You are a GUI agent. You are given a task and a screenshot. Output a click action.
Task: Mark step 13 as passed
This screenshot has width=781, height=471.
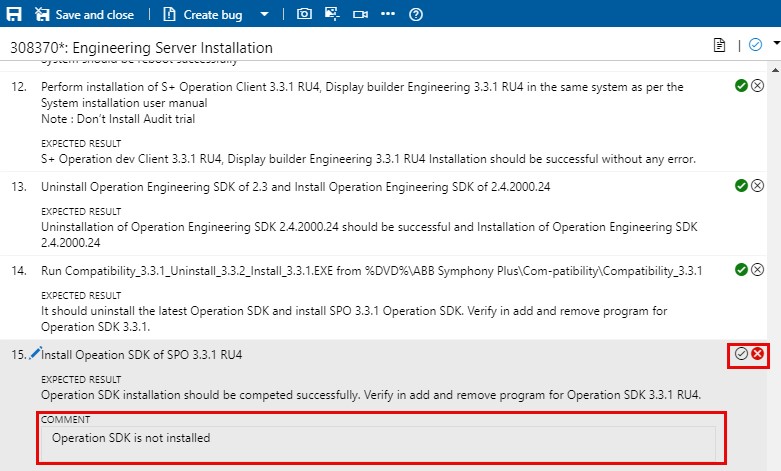pyautogui.click(x=741, y=186)
